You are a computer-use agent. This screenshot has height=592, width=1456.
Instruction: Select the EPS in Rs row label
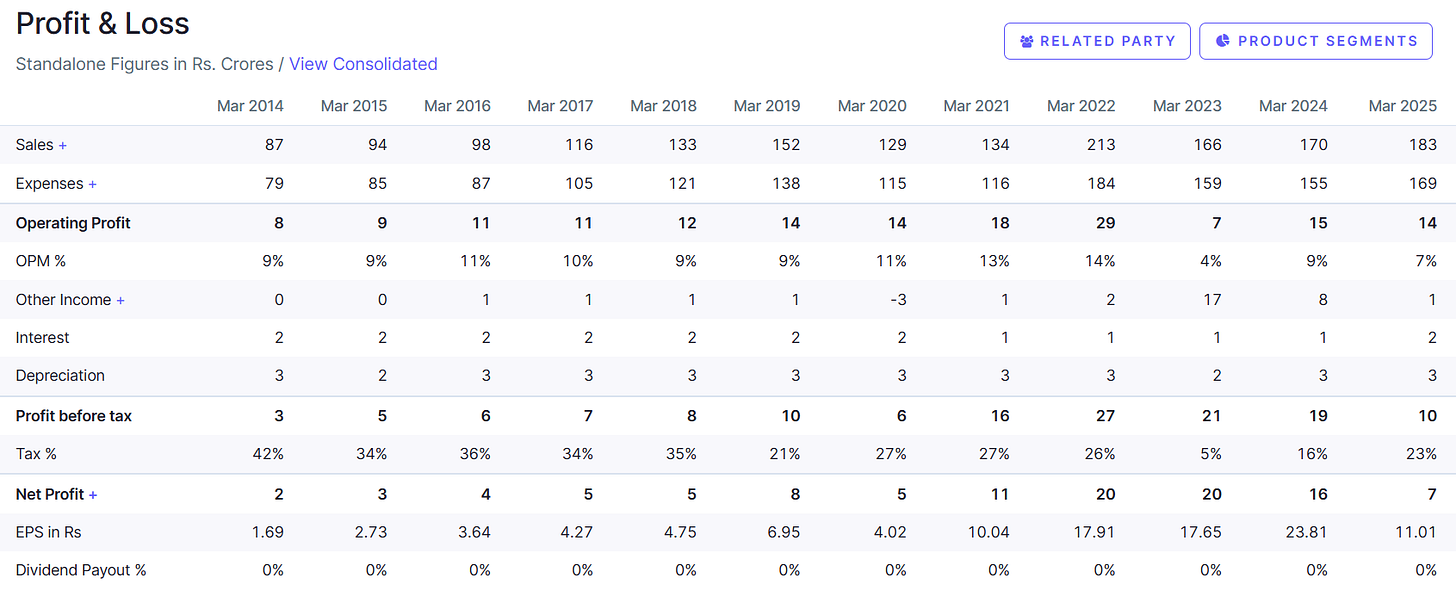(x=49, y=532)
